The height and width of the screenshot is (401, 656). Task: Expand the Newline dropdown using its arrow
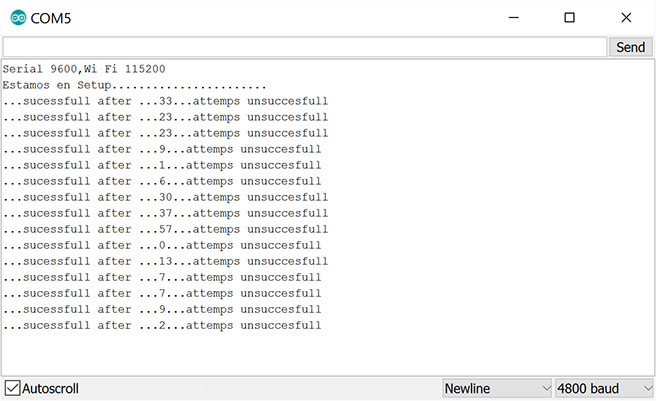point(546,388)
